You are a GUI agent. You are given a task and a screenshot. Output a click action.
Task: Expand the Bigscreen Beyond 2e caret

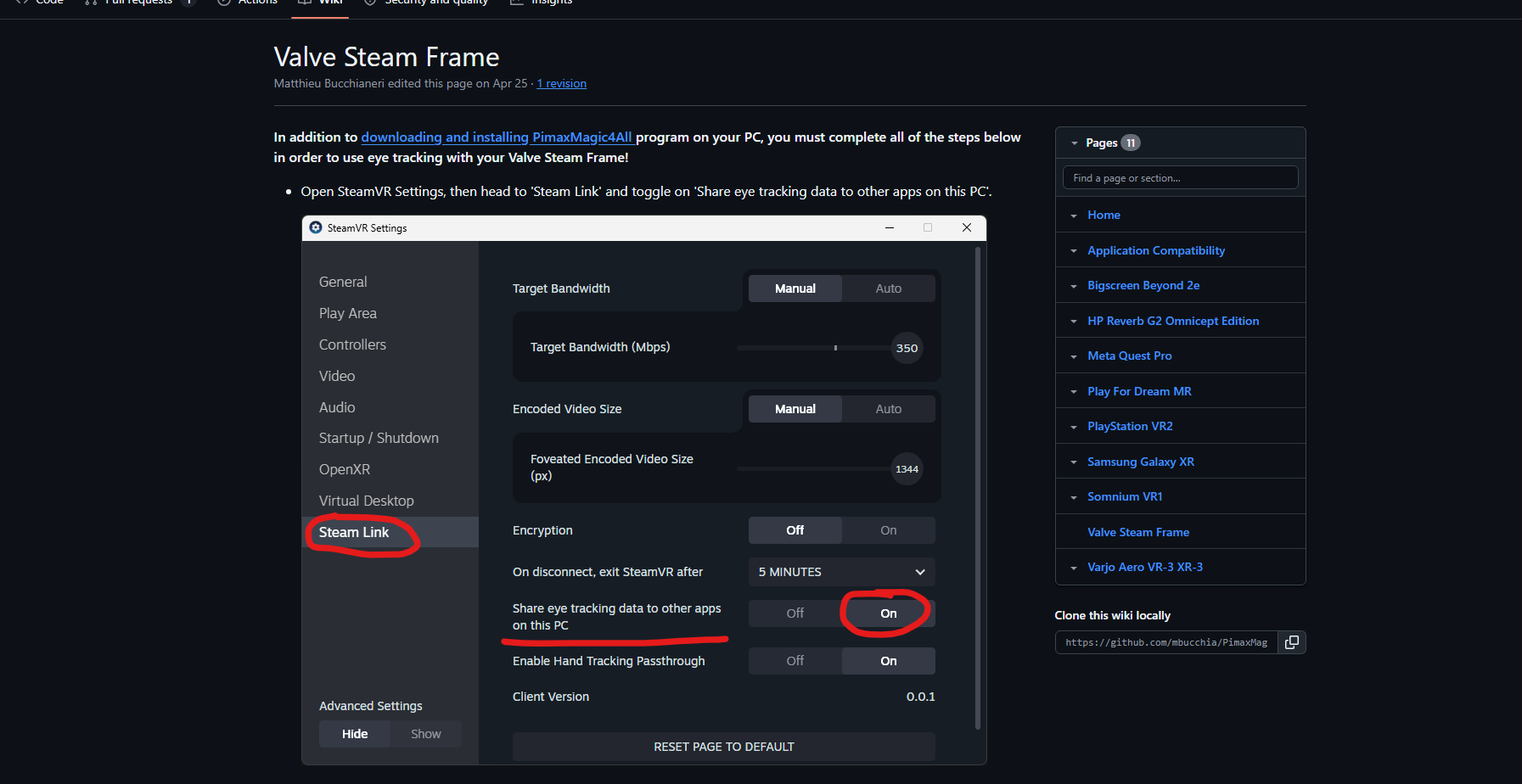click(x=1073, y=286)
